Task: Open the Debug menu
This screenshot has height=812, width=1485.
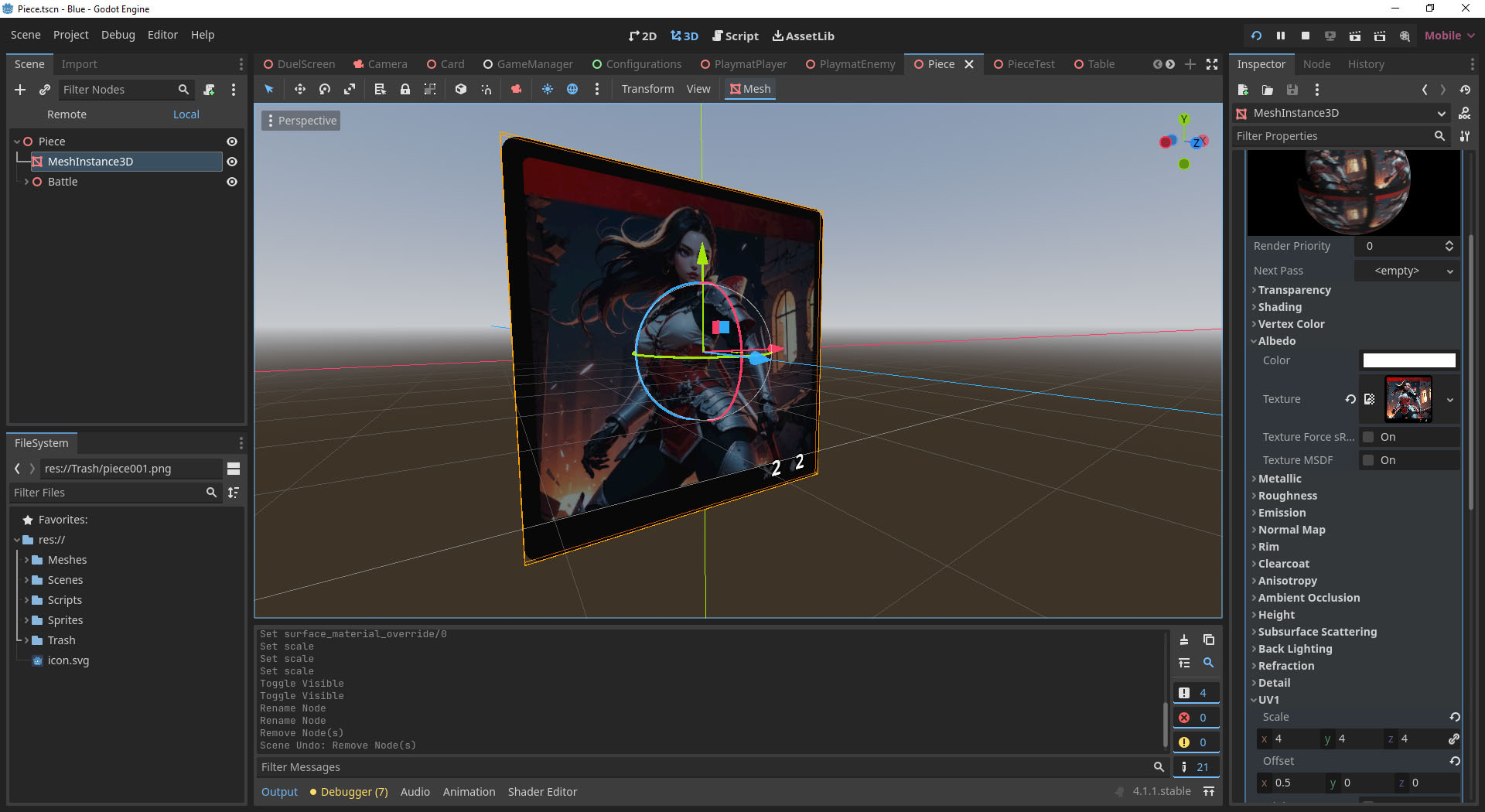Action: [x=118, y=35]
